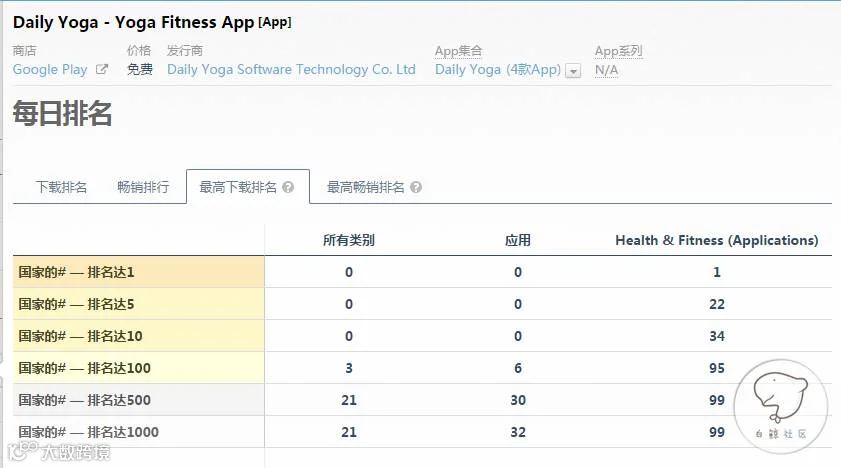This screenshot has height=468, width=841.
Task: Select the 国家的# — 排名达5 row label
Action: [76, 304]
